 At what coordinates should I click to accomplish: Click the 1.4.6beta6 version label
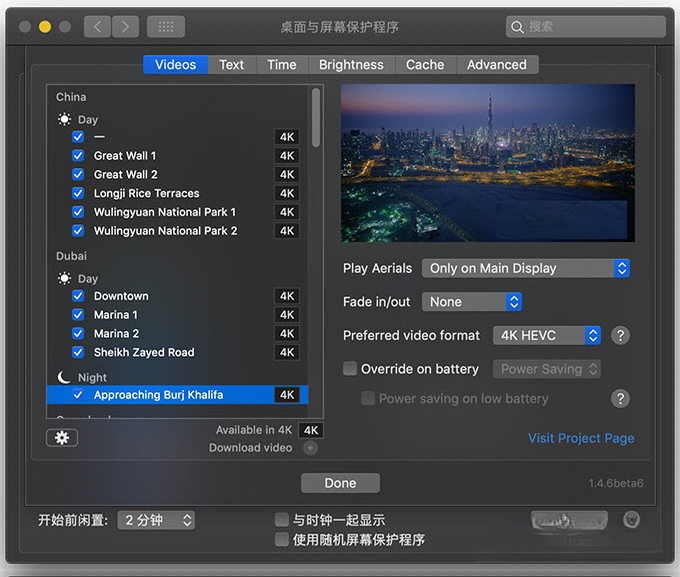point(616,483)
